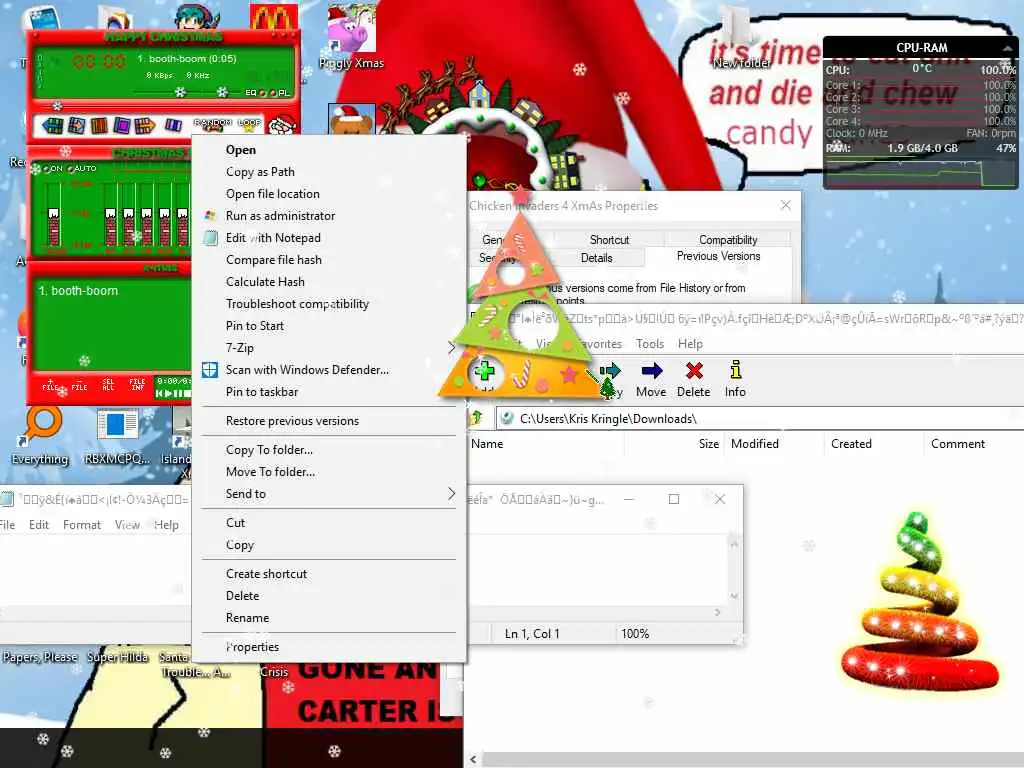Click the red Delete X icon in 7-Zip
The height and width of the screenshot is (768, 1024).
click(694, 371)
